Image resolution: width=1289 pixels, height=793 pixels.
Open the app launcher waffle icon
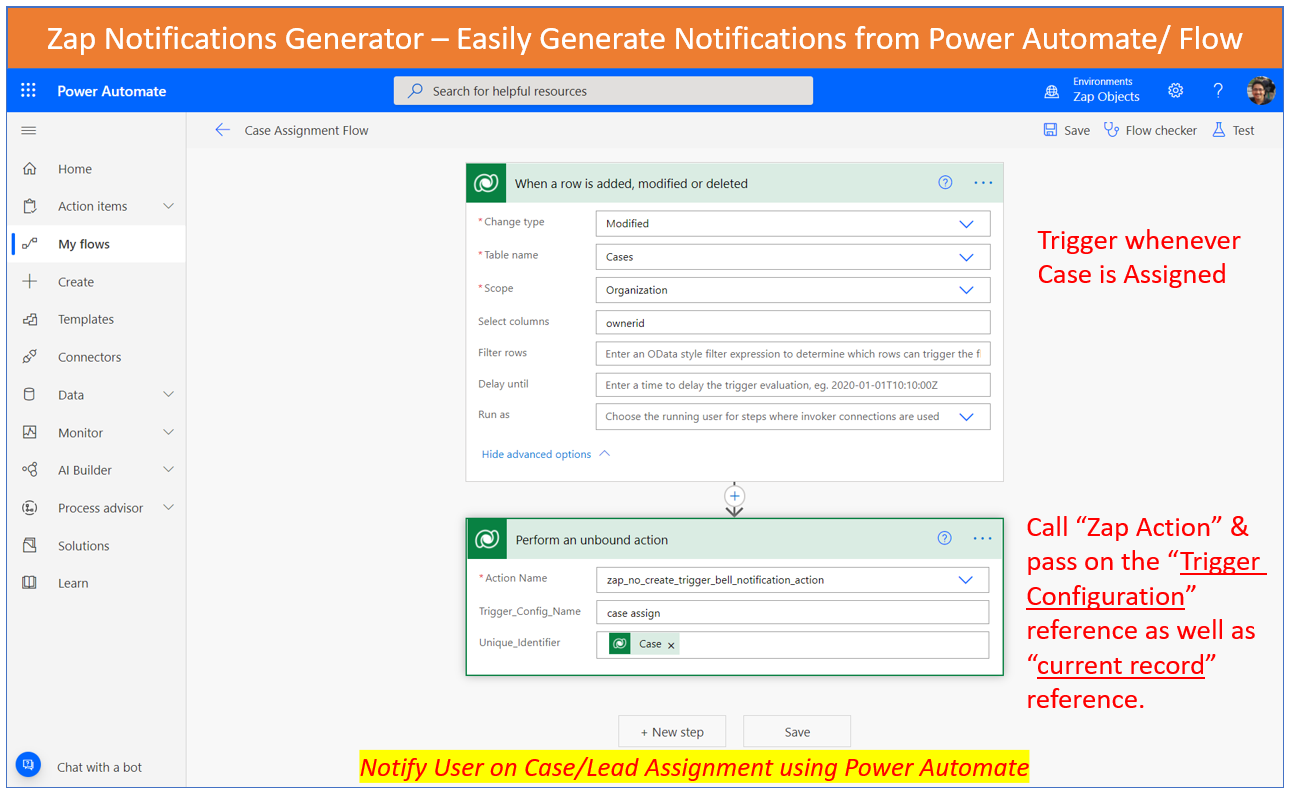pos(28,91)
